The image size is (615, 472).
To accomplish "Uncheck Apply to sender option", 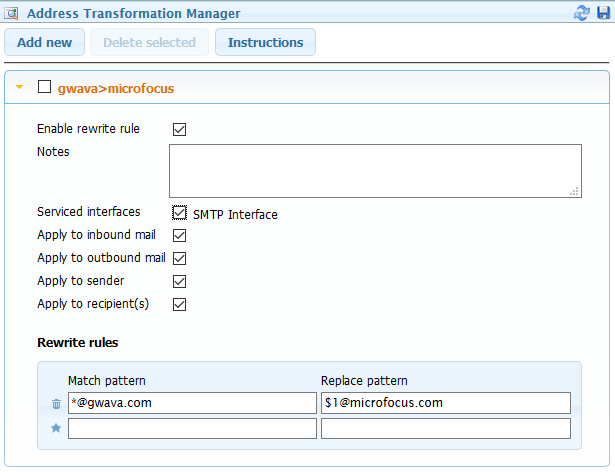I will pyautogui.click(x=180, y=282).
